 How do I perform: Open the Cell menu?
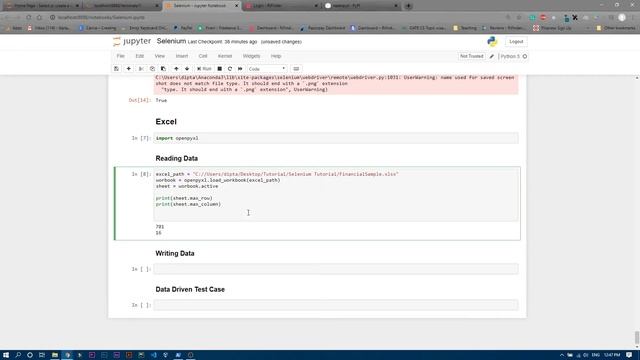click(x=203, y=56)
